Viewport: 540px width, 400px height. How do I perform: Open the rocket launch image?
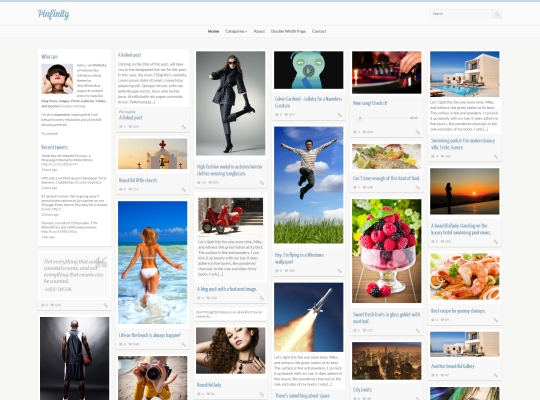click(x=309, y=317)
